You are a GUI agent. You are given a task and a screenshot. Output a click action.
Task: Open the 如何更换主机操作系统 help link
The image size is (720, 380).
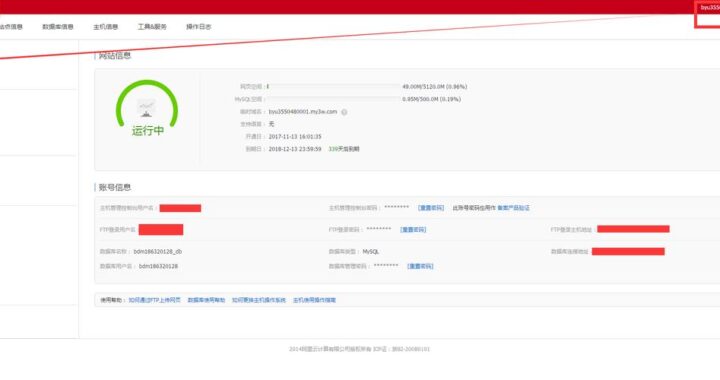click(259, 300)
